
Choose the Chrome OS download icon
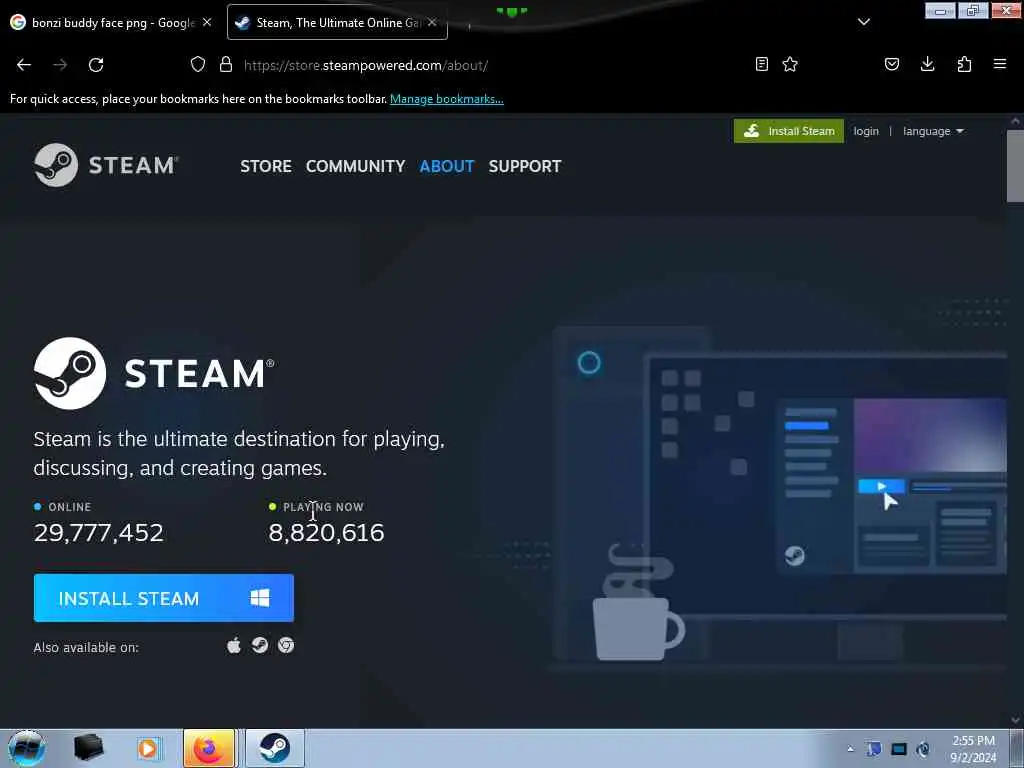(286, 645)
